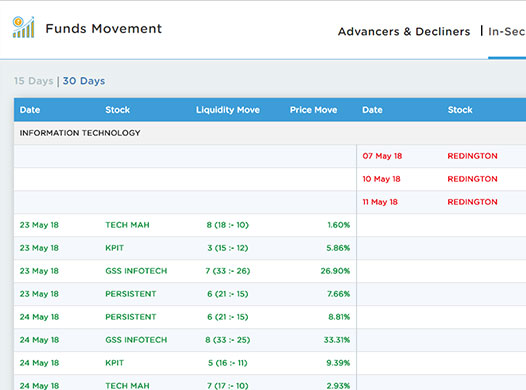
Task: Click the 2.93% price move value
Action: [x=338, y=386]
